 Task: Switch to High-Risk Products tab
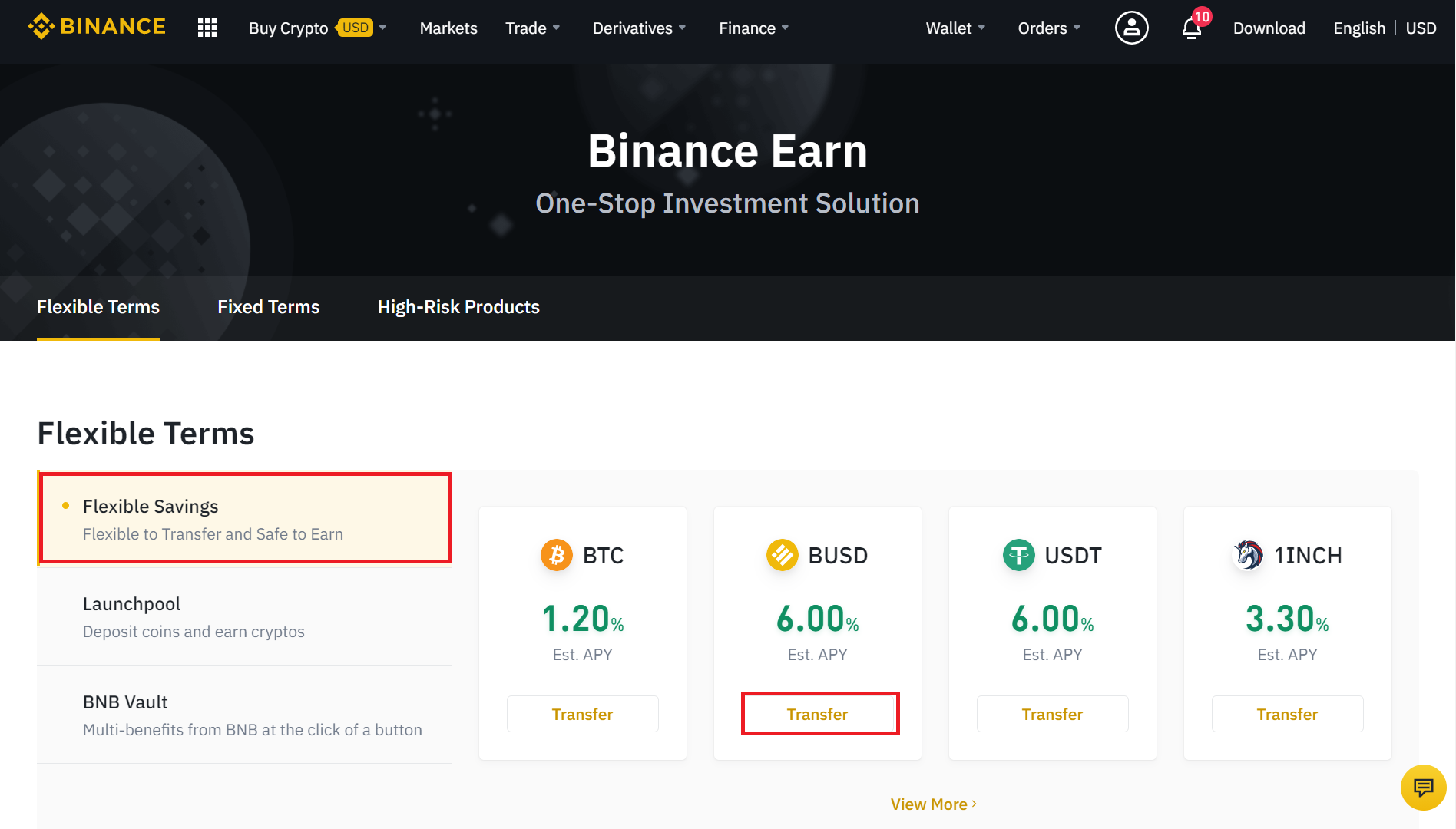click(458, 307)
